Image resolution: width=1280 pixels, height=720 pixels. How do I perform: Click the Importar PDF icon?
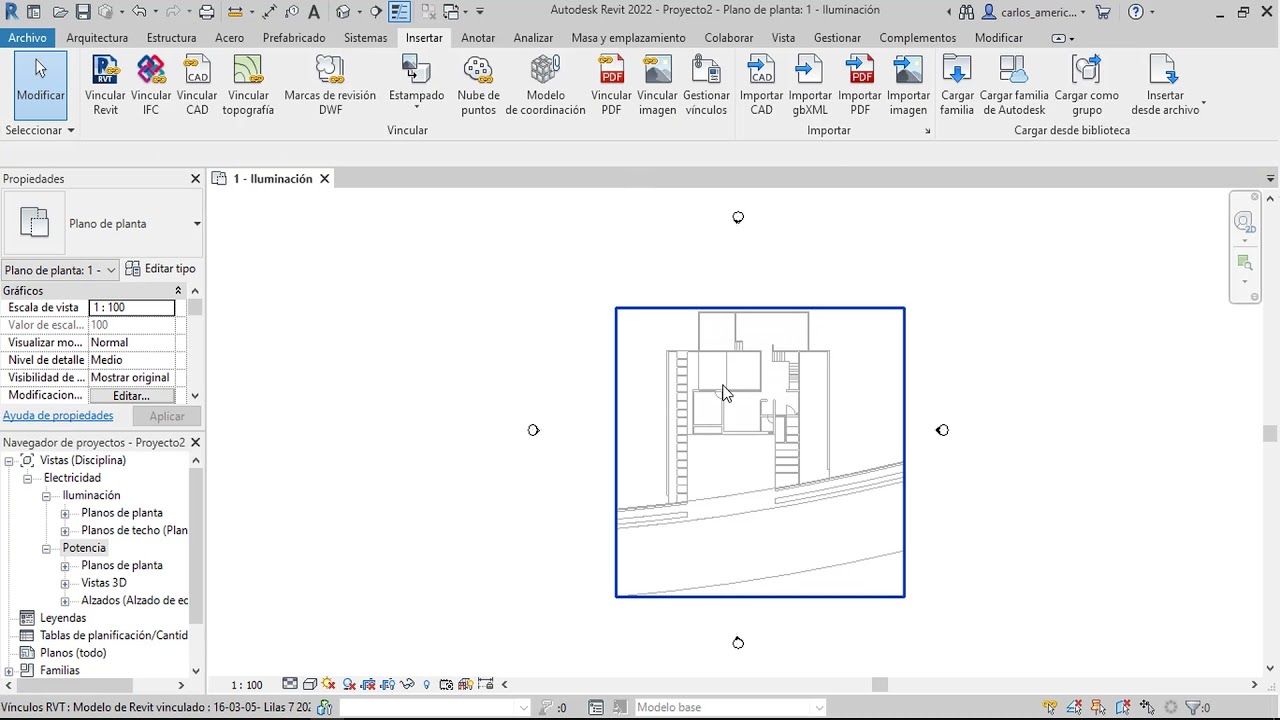coord(859,71)
